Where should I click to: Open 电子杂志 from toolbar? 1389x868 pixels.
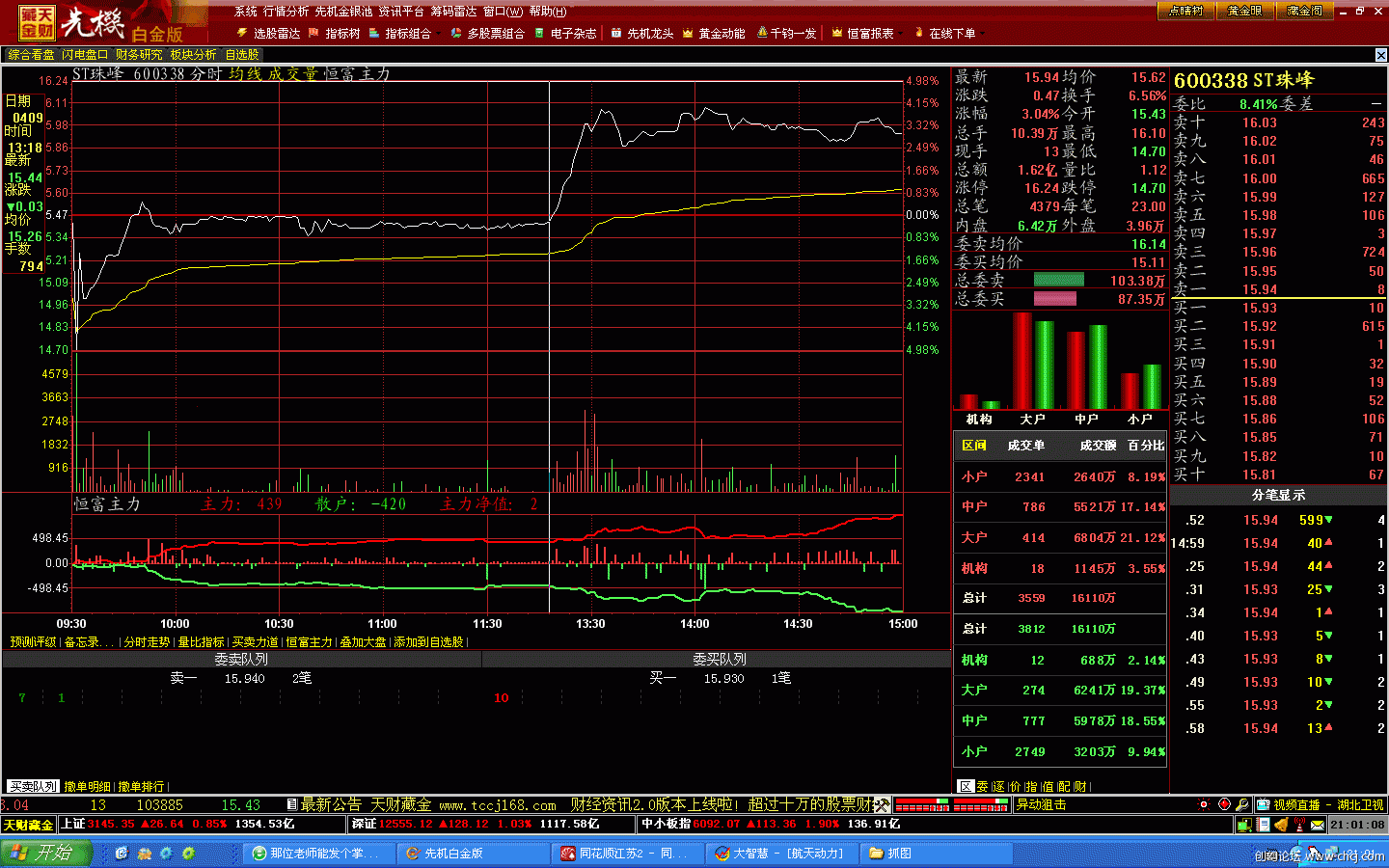click(x=566, y=33)
